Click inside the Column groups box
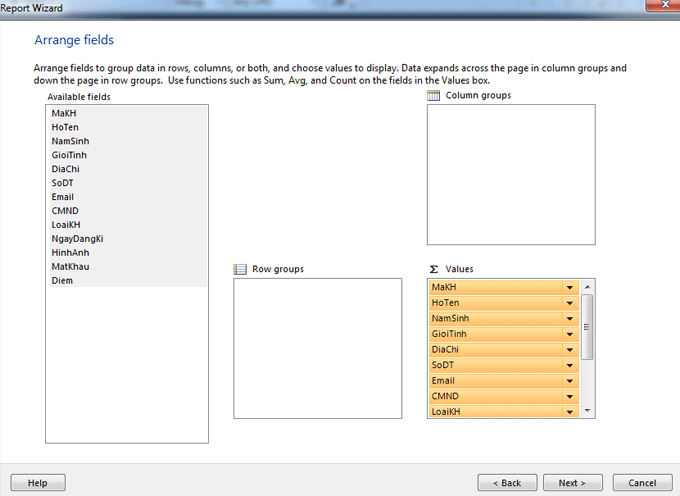The height and width of the screenshot is (496, 680). (511, 174)
